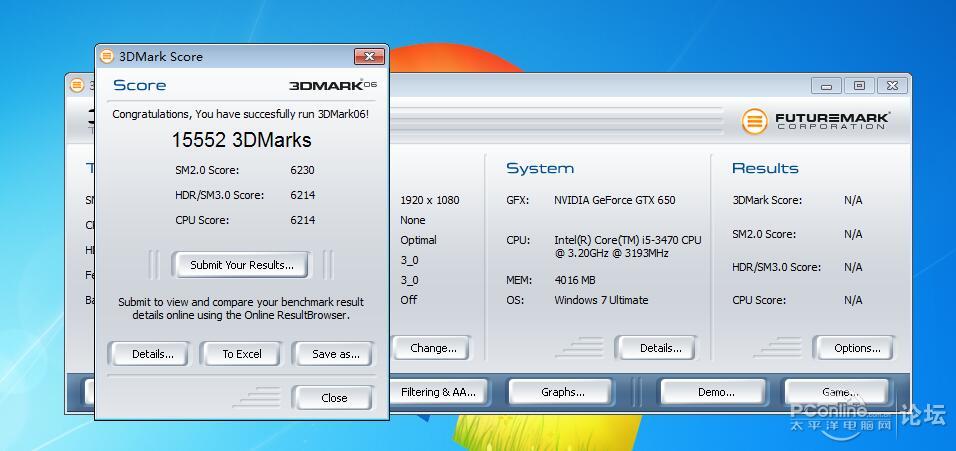Viewport: 956px width, 451px height.
Task: Click the Optimal setting value
Action: click(418, 240)
